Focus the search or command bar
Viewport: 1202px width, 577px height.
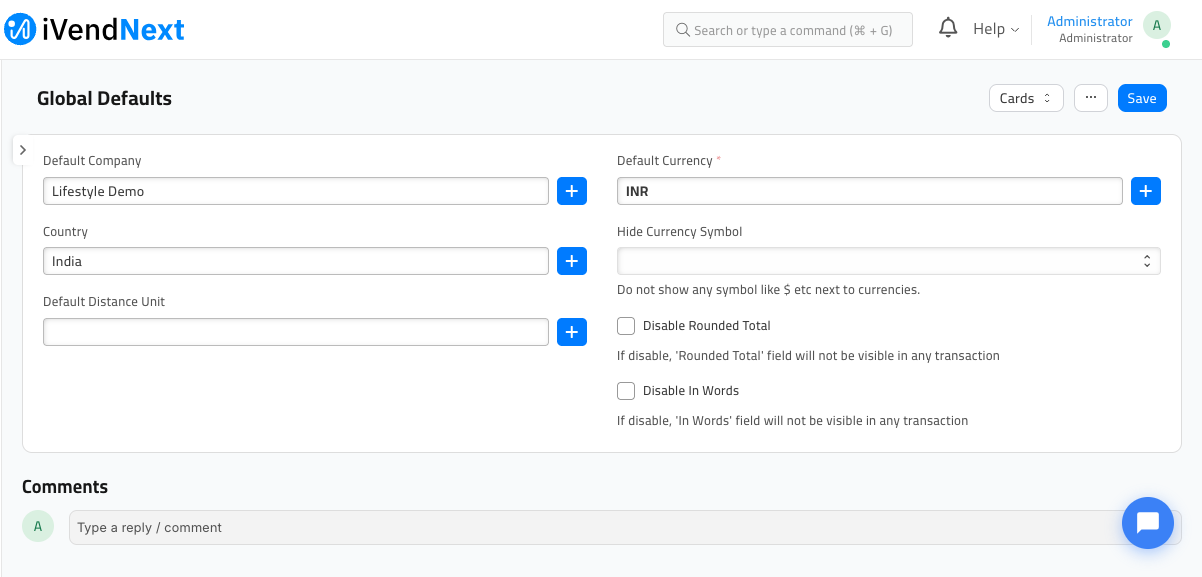[788, 30]
